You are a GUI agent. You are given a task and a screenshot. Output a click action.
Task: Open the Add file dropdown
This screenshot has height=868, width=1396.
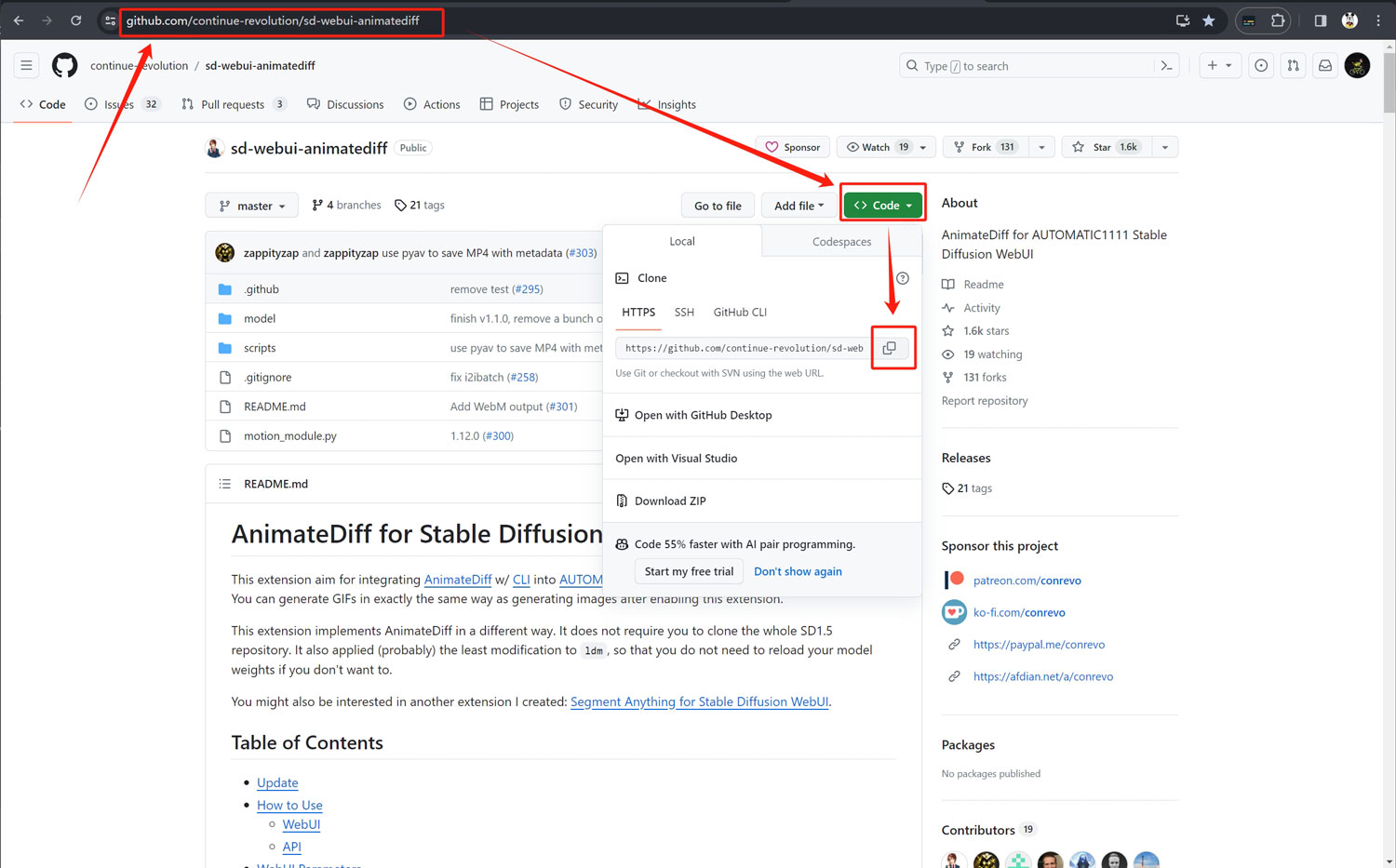pyautogui.click(x=799, y=206)
